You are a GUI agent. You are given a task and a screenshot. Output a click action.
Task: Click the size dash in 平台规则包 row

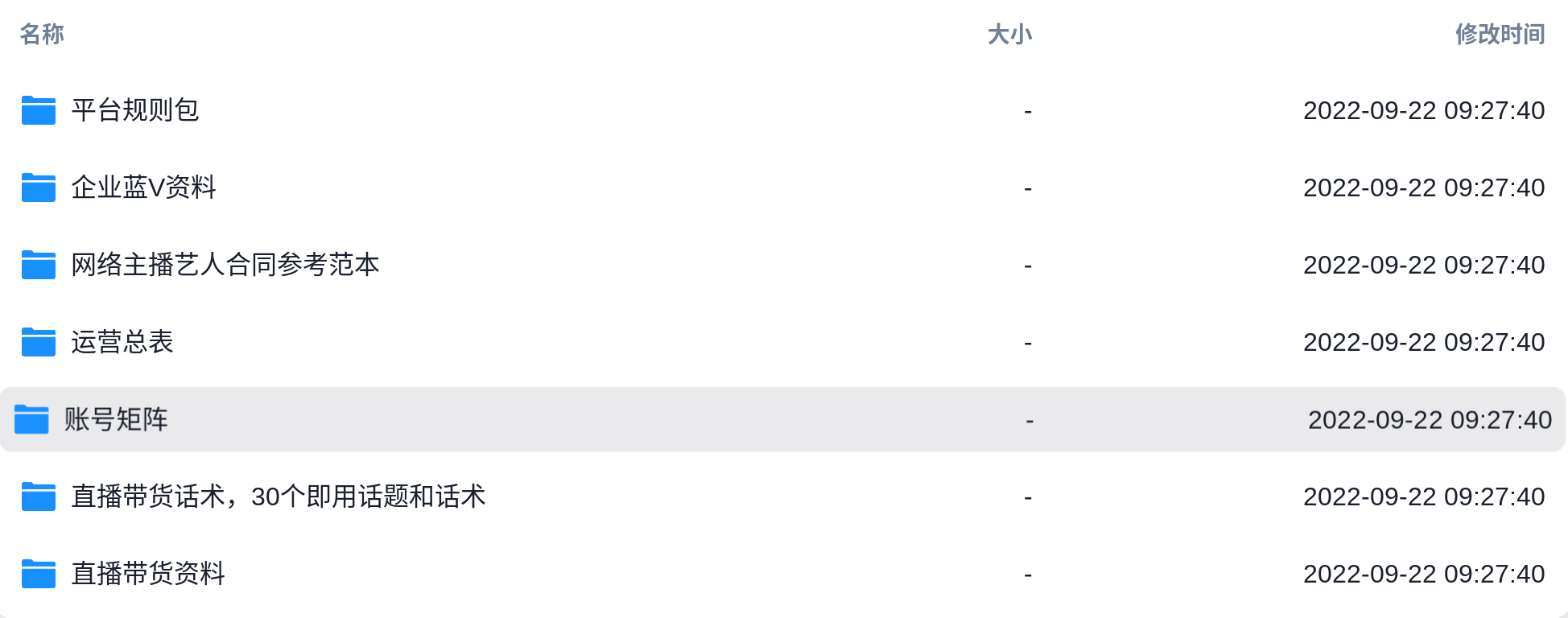1028,111
